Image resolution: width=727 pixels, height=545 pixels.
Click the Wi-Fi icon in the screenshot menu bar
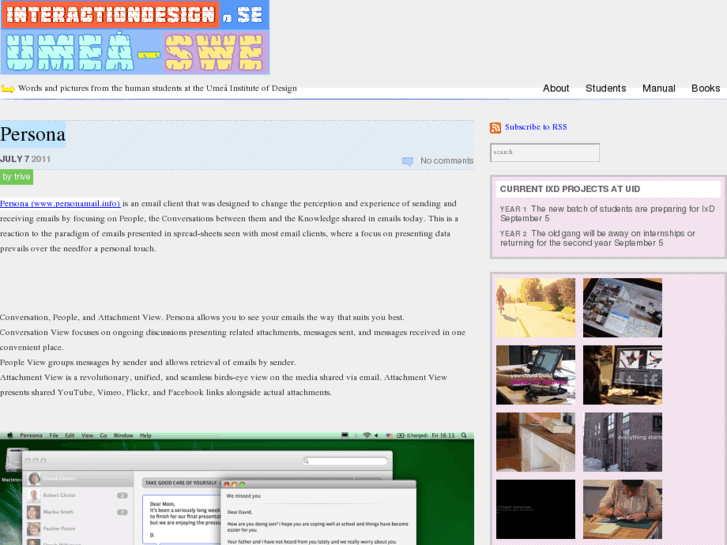coord(367,436)
